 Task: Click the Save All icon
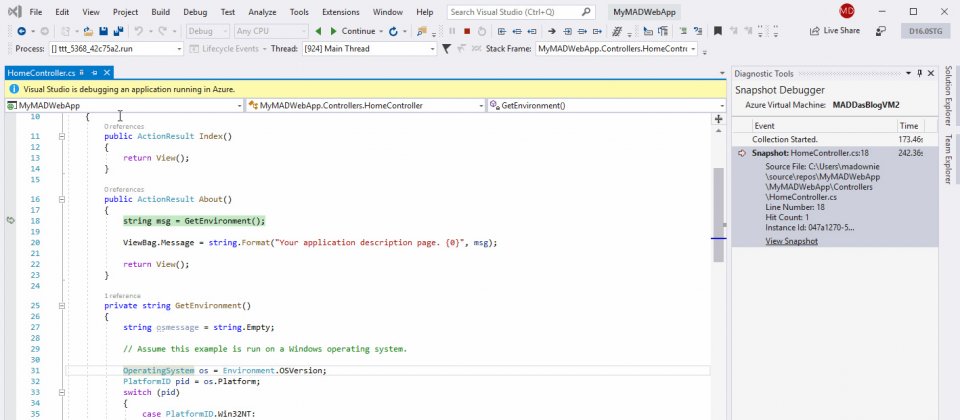[x=118, y=31]
